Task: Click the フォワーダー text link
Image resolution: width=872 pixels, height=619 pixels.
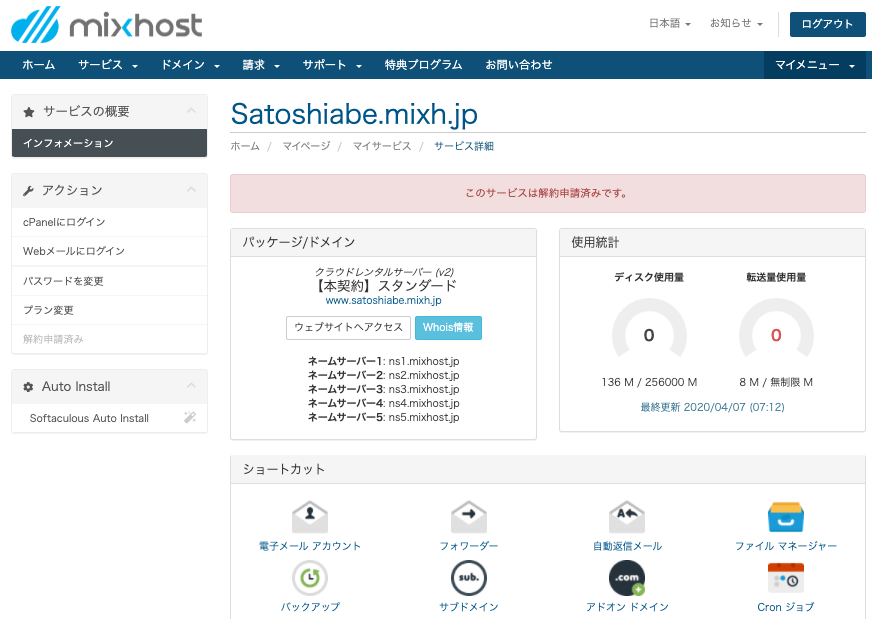Action: click(x=469, y=546)
